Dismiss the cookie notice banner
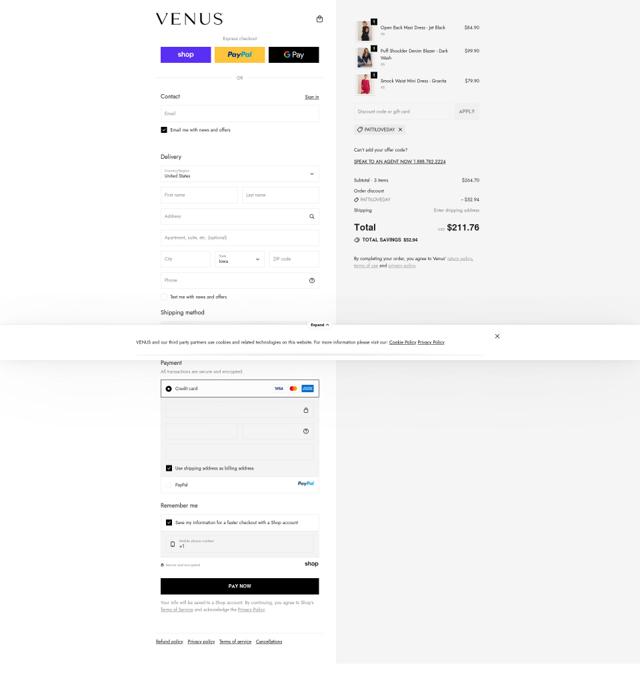This screenshot has height=699, width=640. click(497, 336)
